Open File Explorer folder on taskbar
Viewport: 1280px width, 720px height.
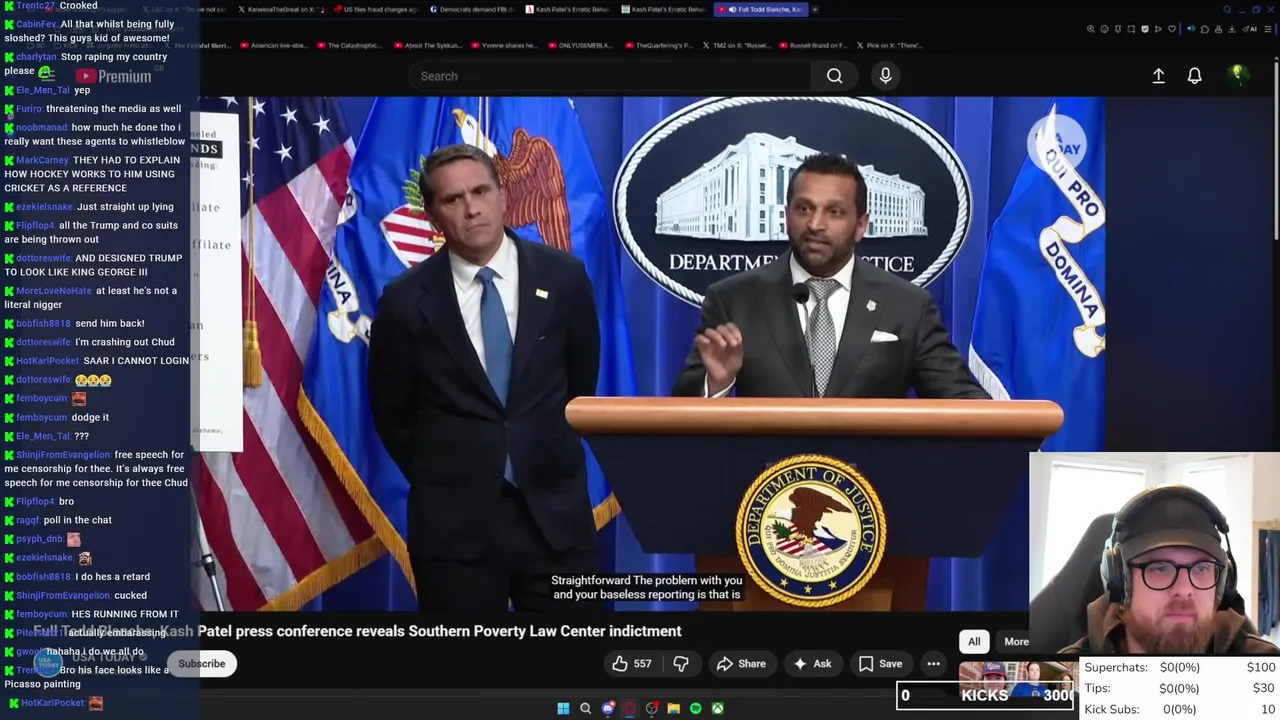click(674, 708)
